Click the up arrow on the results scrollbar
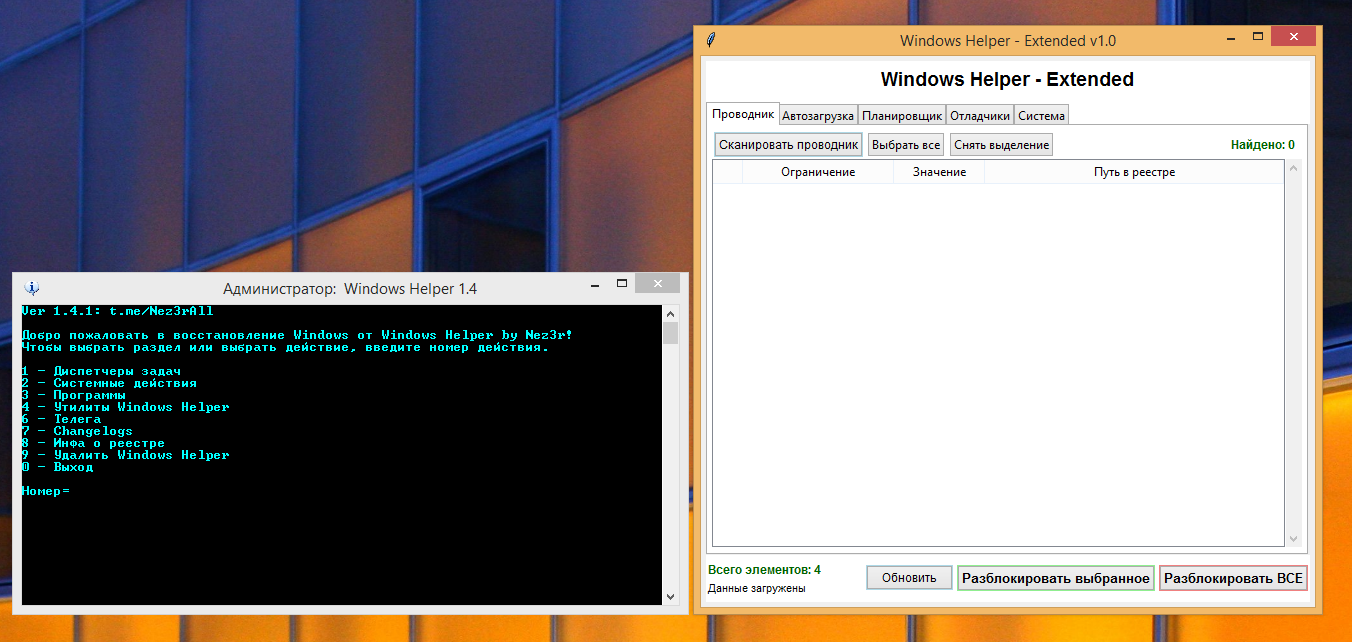This screenshot has height=642, width=1352. click(x=1294, y=167)
